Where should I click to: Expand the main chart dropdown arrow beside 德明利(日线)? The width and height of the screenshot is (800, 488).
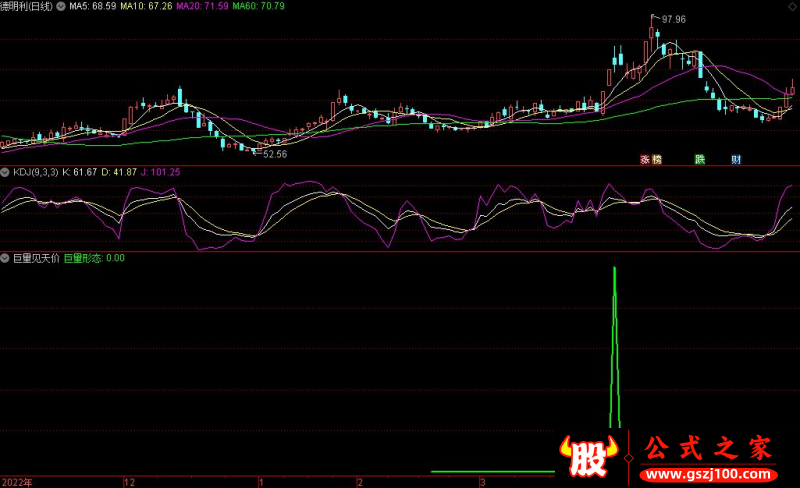[63, 6]
